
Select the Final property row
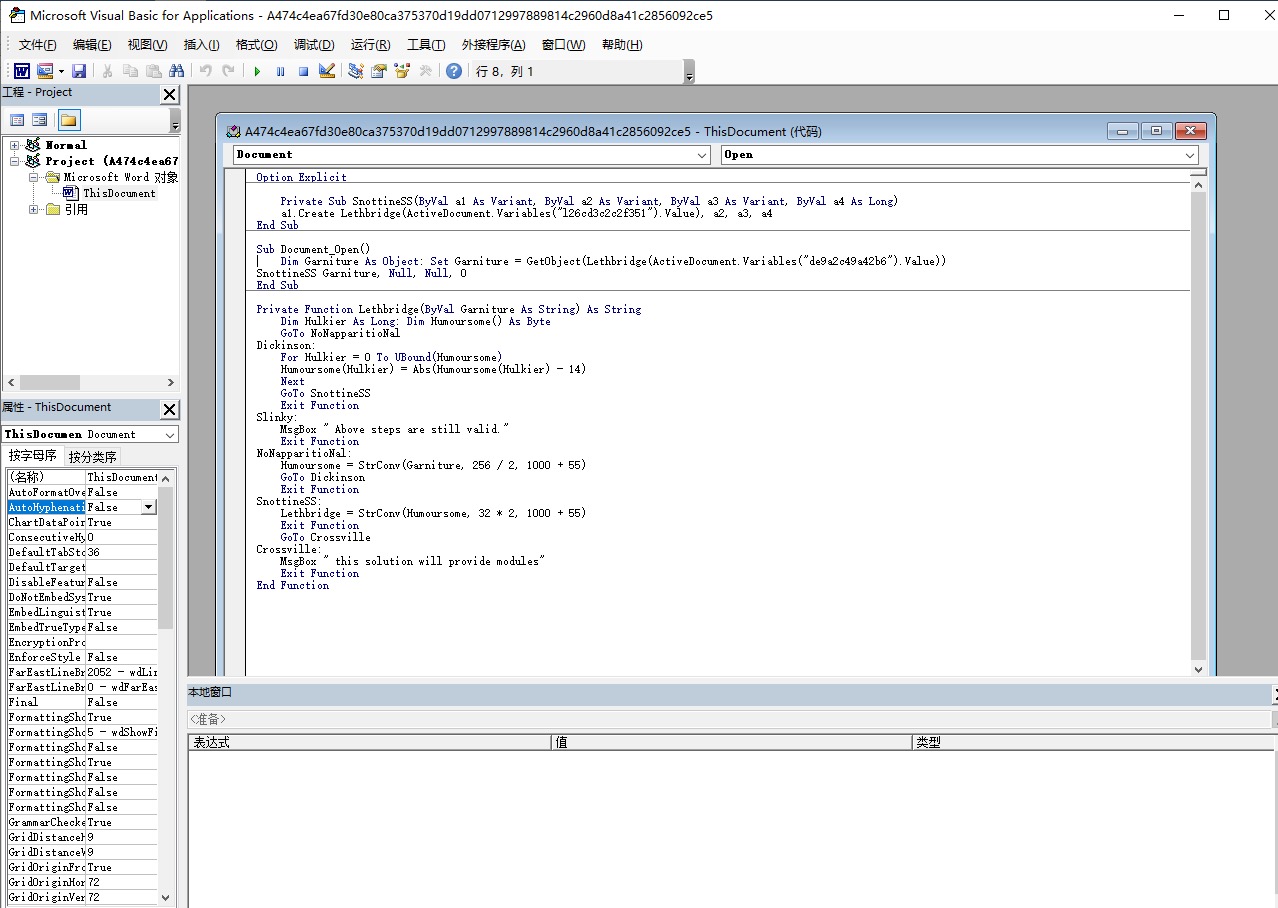tap(82, 702)
